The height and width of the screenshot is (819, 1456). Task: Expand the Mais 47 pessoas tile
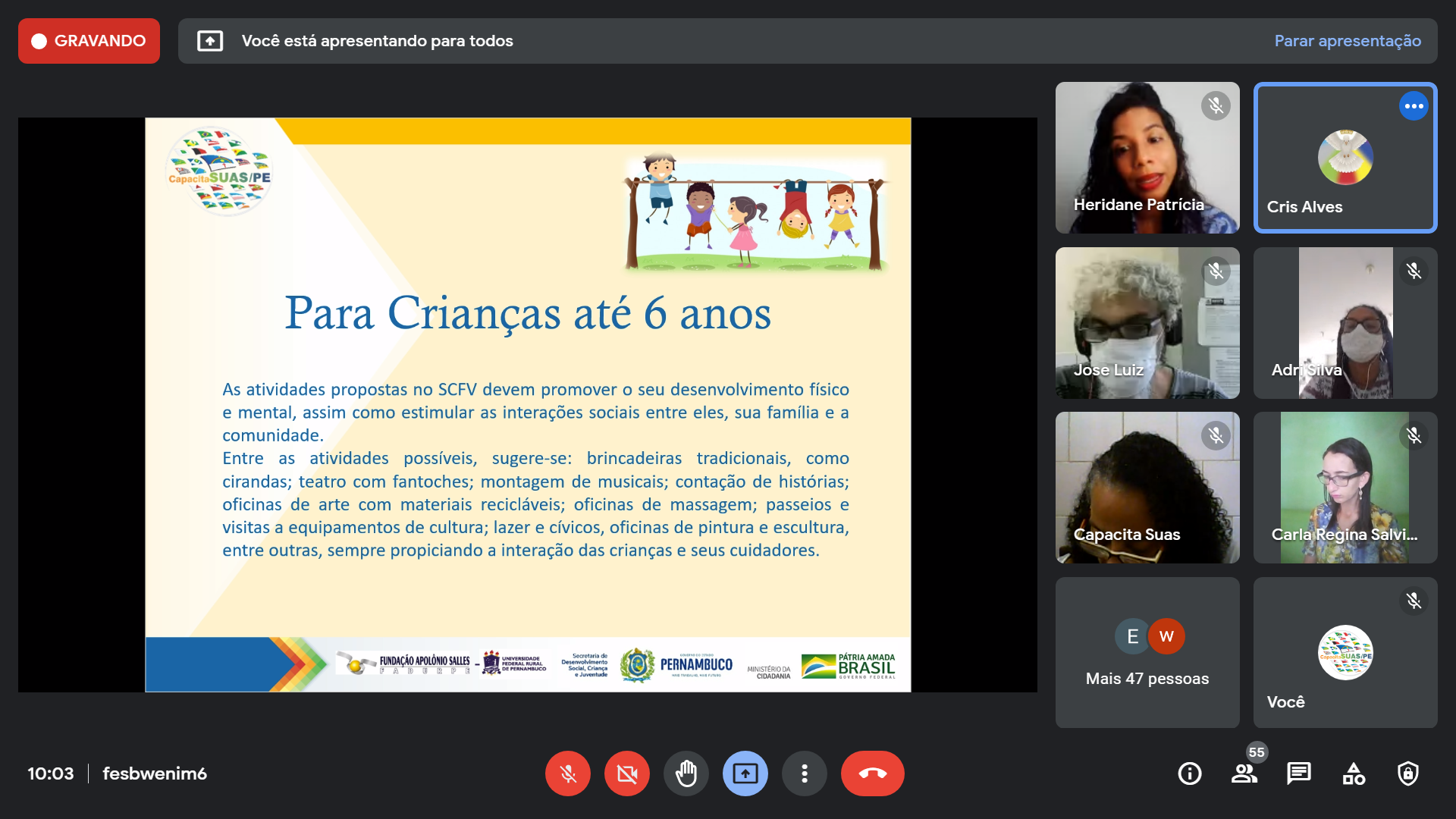pyautogui.click(x=1147, y=653)
